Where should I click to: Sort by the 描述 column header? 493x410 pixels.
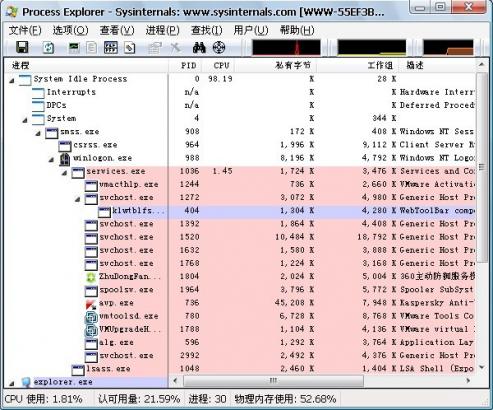tap(437, 65)
